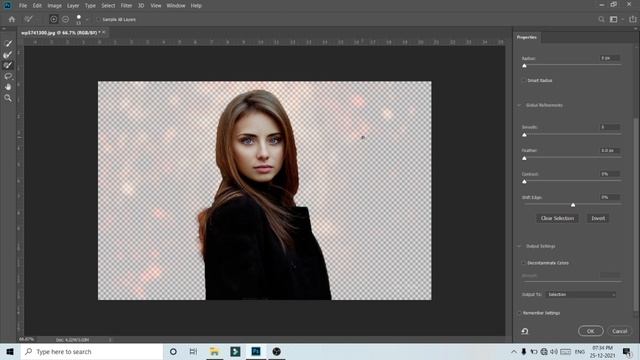Viewport: 640px width, 360px height.
Task: Open the Image menu
Action: tap(54, 6)
